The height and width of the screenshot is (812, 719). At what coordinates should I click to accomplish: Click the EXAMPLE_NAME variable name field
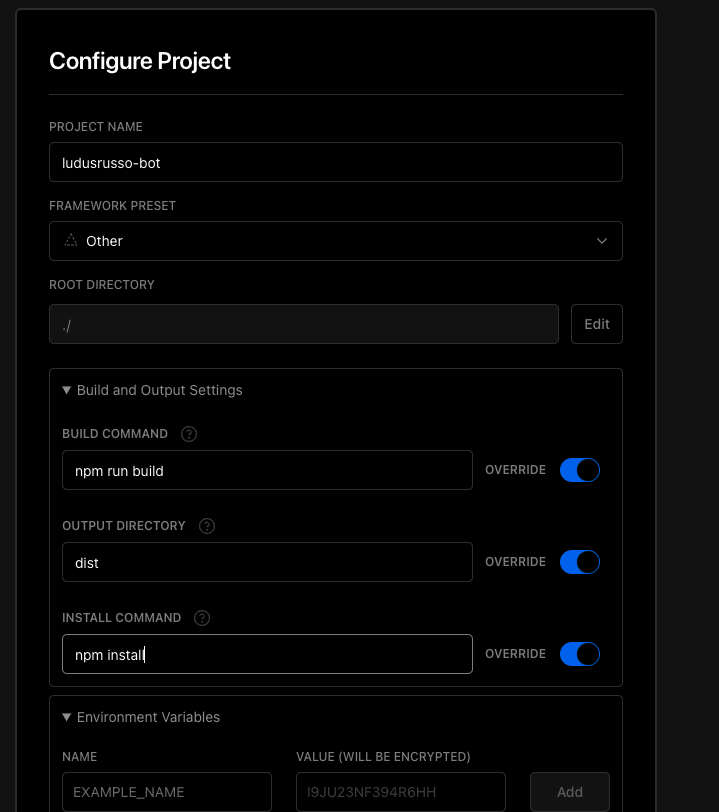[166, 791]
